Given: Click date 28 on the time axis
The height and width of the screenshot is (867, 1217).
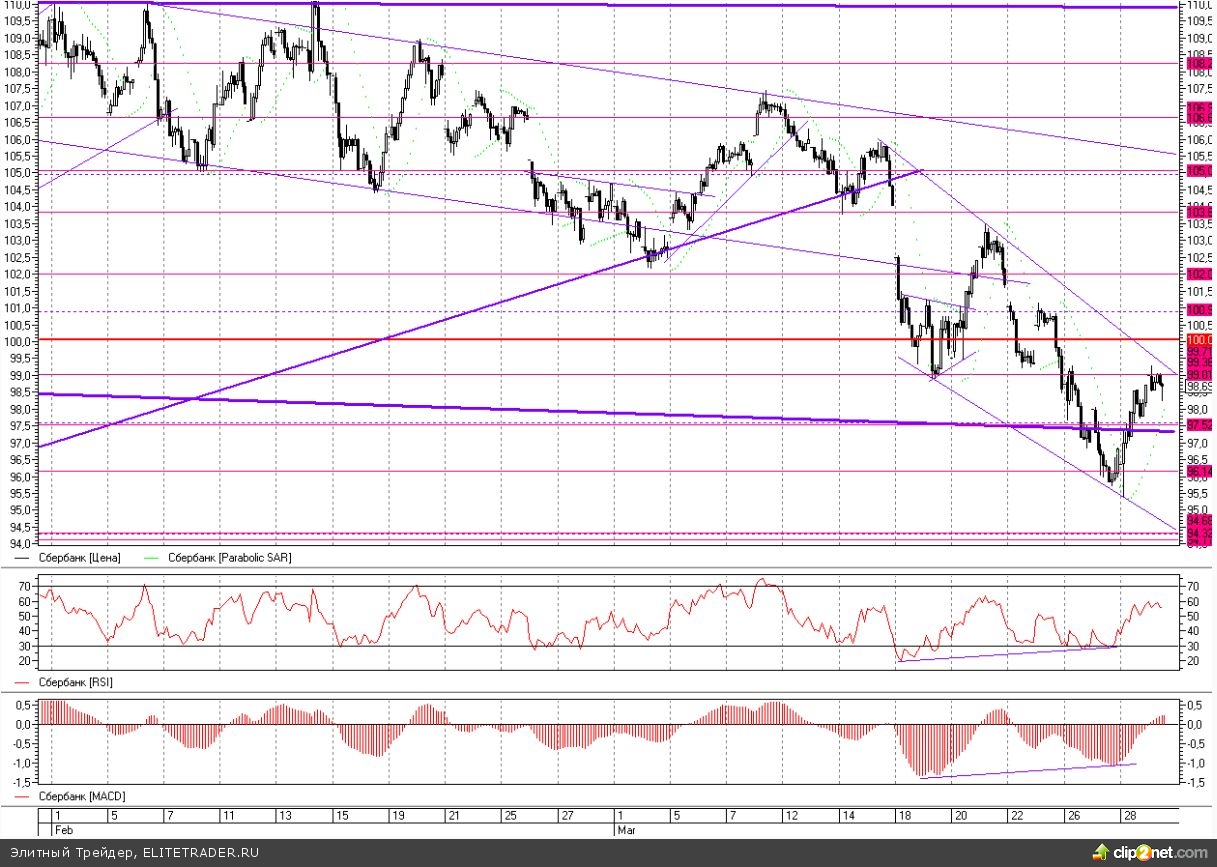Looking at the screenshot, I should 1128,816.
